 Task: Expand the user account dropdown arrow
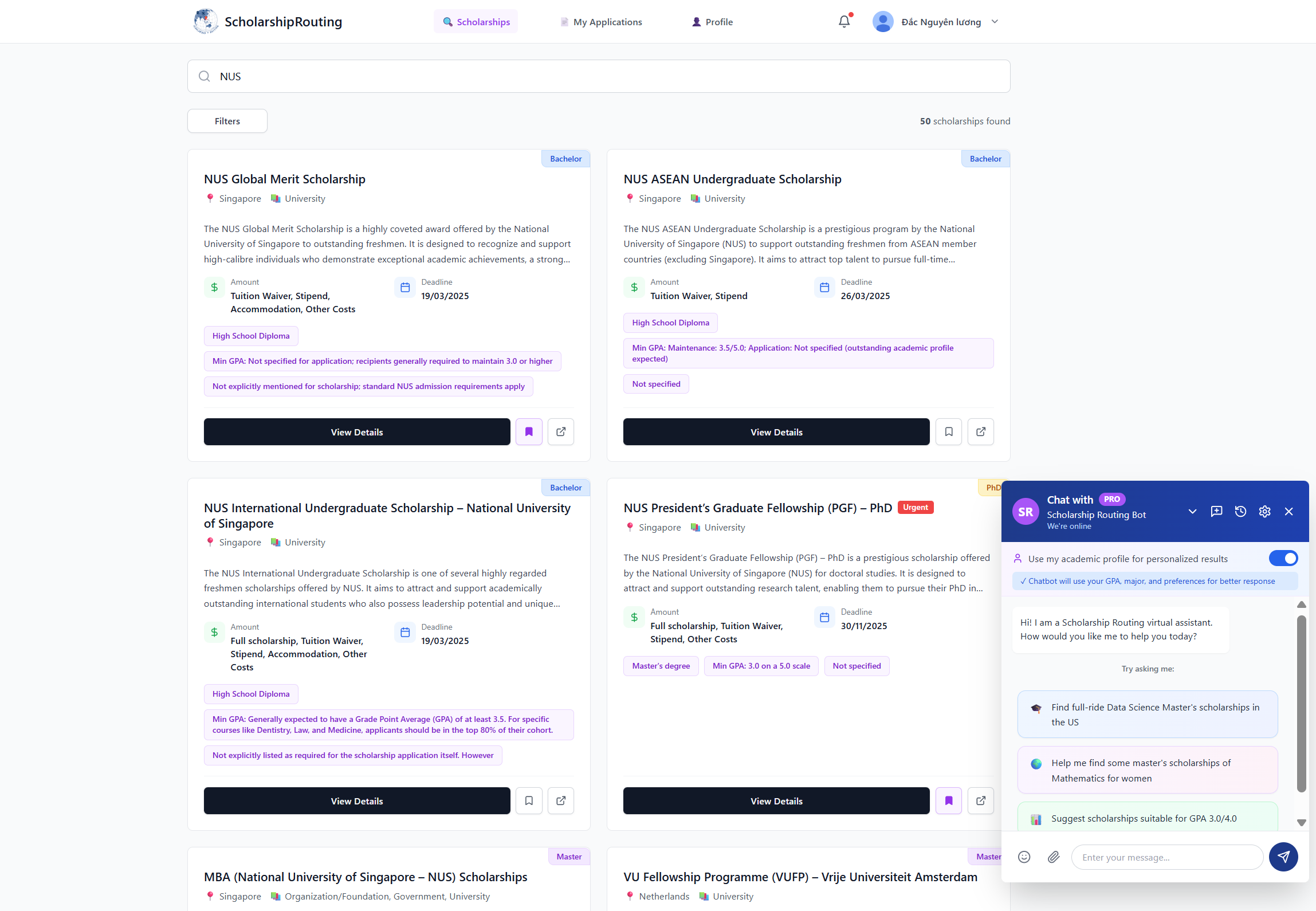point(995,22)
